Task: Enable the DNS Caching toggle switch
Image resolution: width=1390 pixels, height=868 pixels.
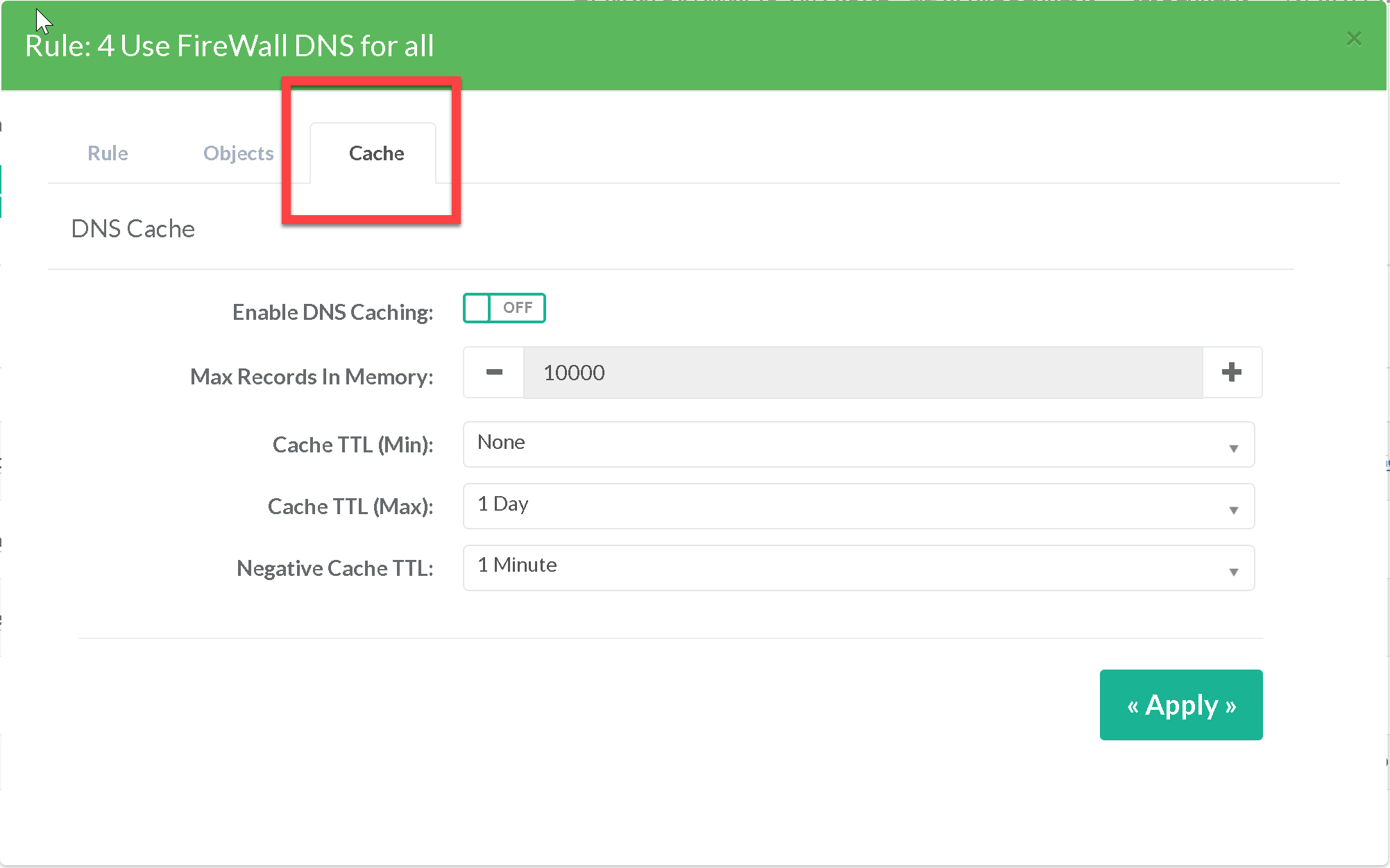Action: click(504, 308)
